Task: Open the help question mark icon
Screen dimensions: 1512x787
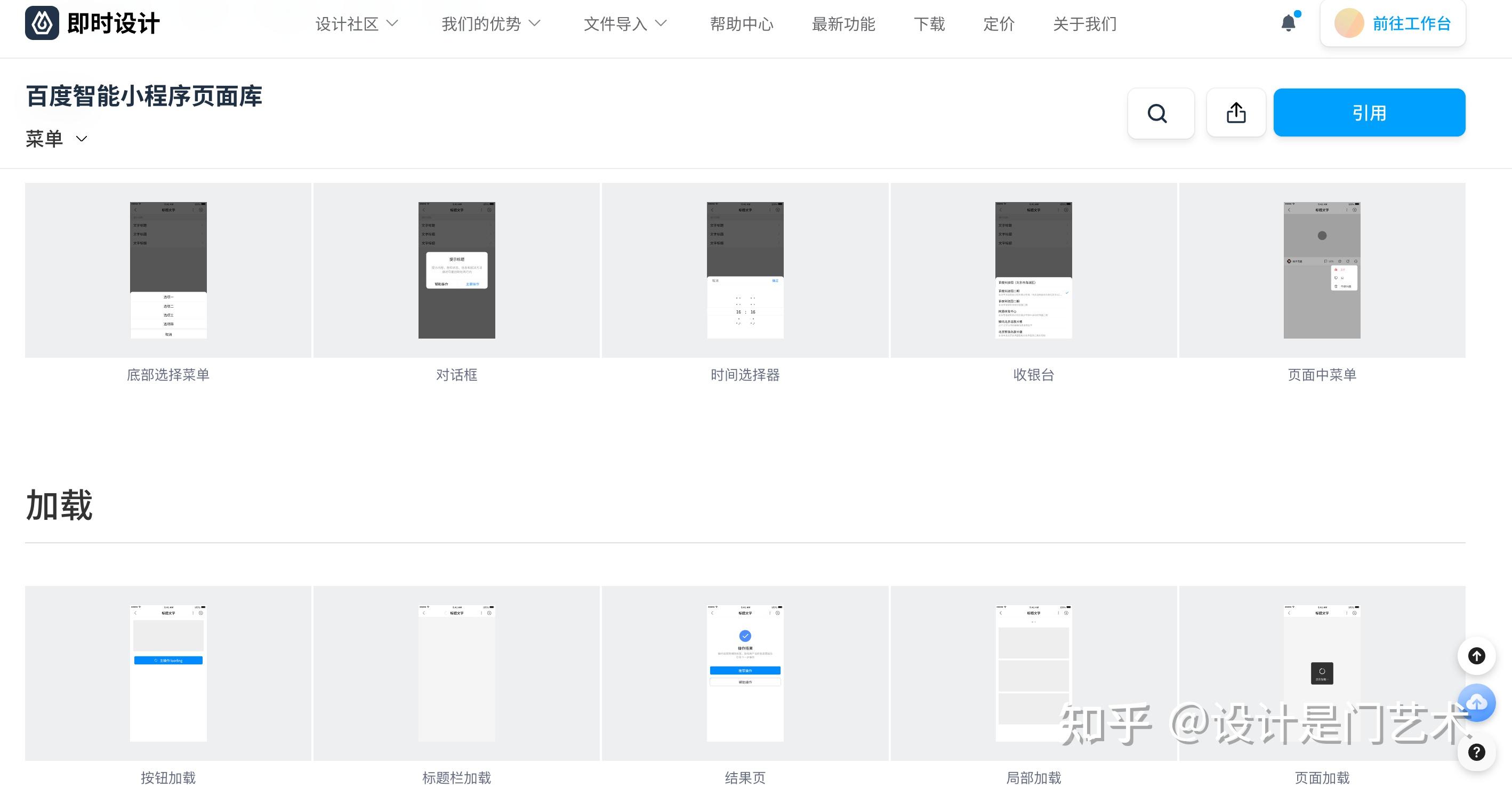Action: 1476,752
